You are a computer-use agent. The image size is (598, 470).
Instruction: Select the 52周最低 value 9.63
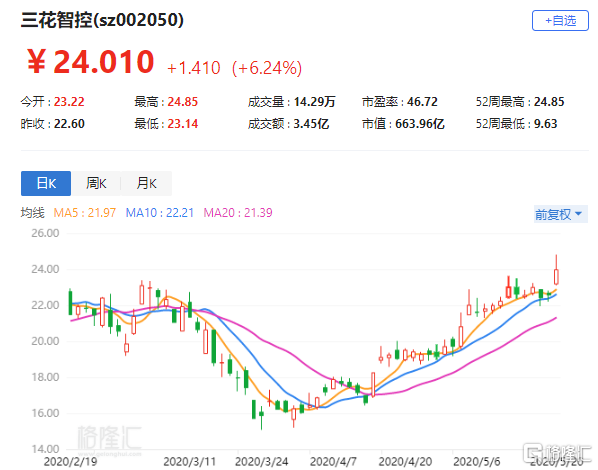[x=545, y=124]
